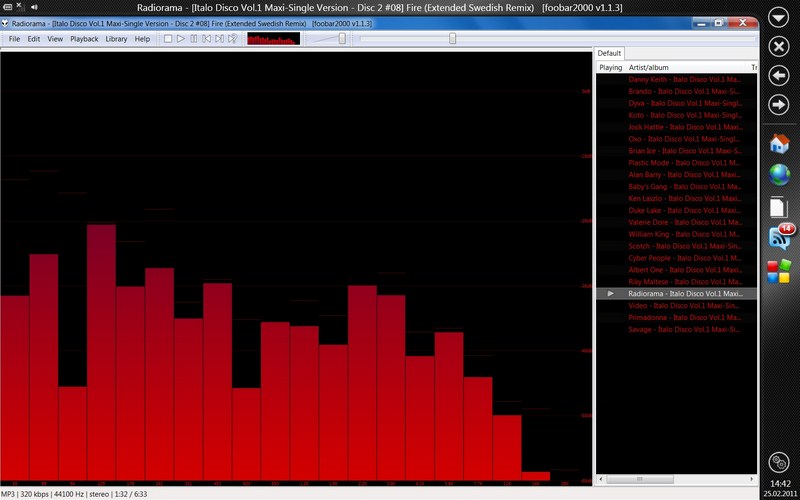800x500 pixels.
Task: Adjust the volume slider in toolbar
Action: click(x=342, y=39)
